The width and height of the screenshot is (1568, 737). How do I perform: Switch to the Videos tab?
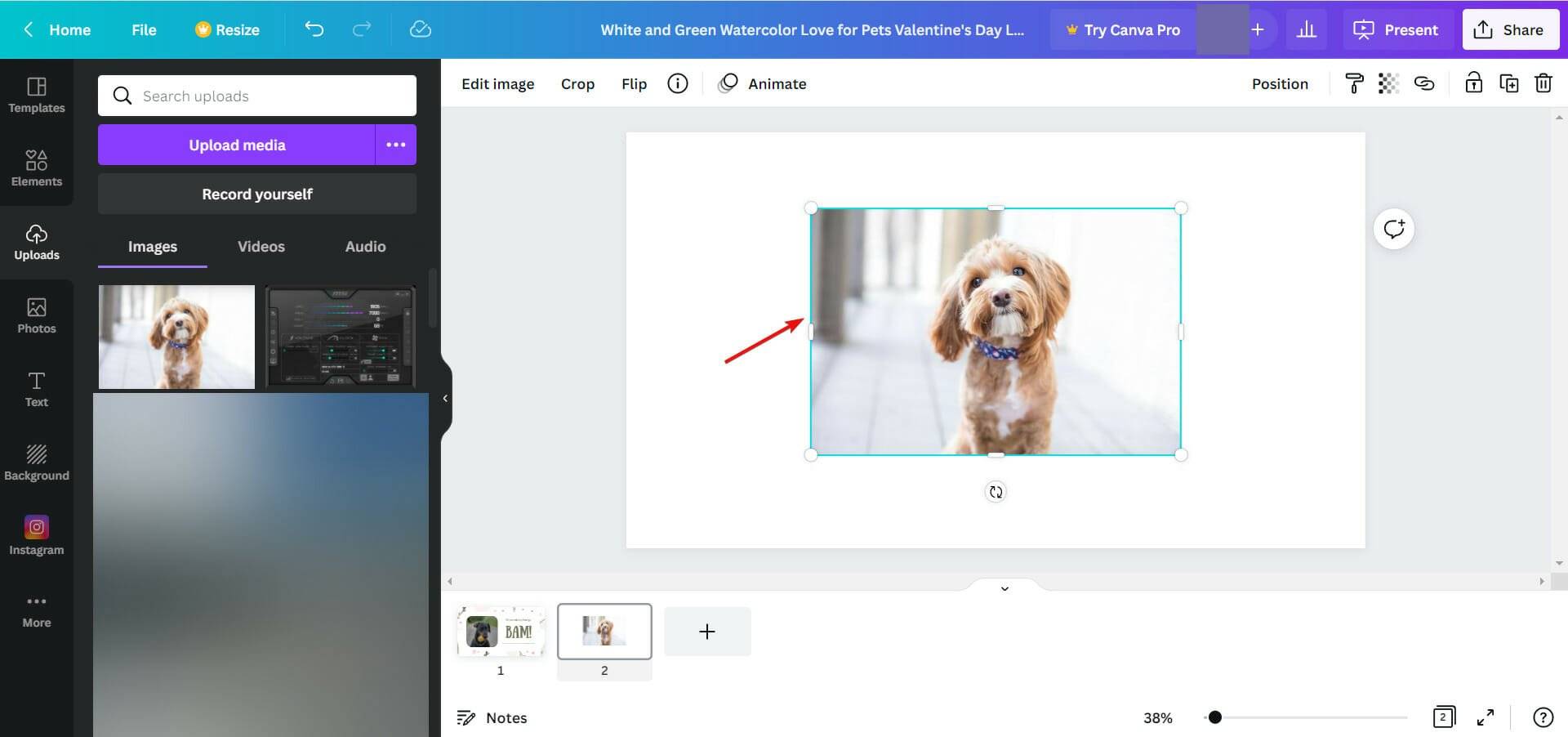point(261,246)
